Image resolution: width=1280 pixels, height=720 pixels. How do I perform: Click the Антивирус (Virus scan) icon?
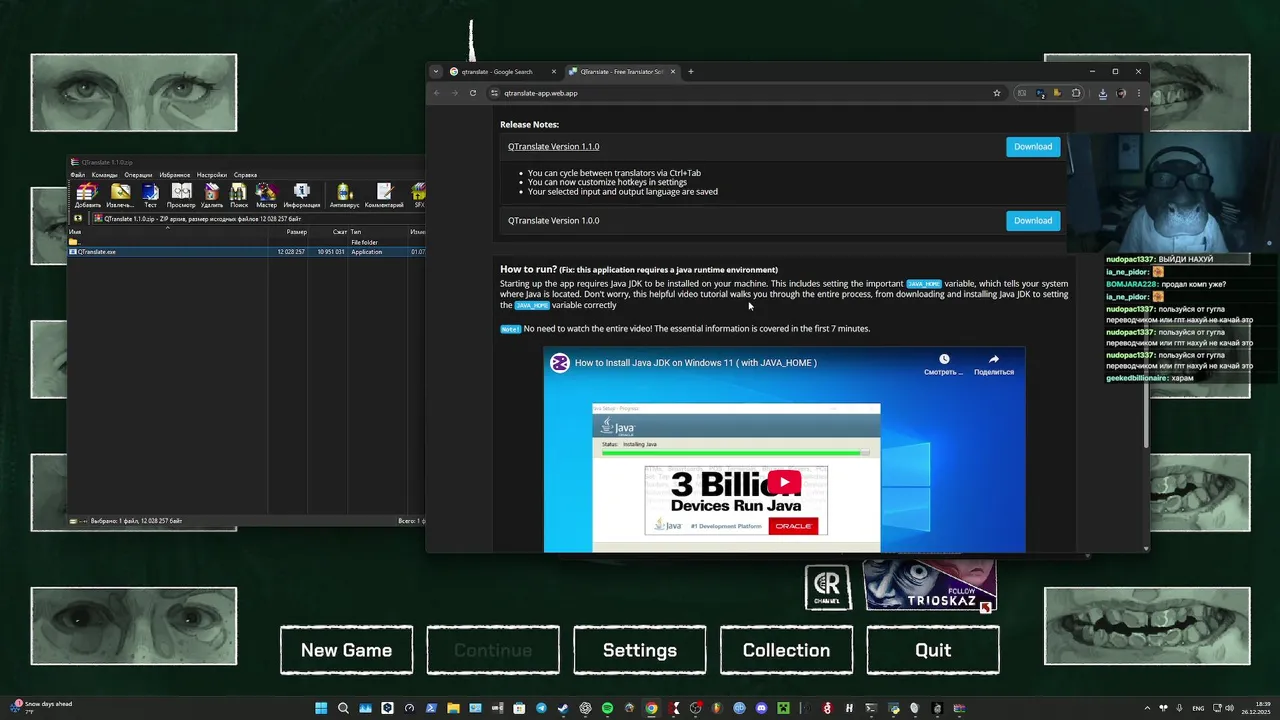343,194
